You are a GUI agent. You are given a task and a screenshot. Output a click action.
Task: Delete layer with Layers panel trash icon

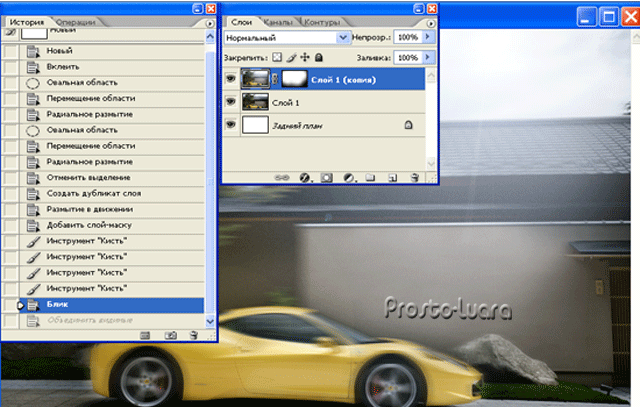click(x=415, y=177)
